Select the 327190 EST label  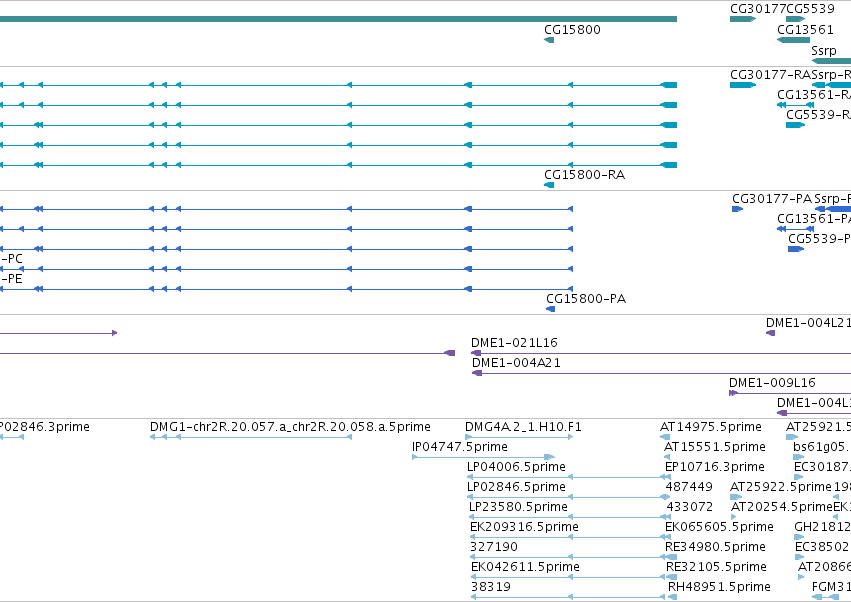[x=494, y=547]
